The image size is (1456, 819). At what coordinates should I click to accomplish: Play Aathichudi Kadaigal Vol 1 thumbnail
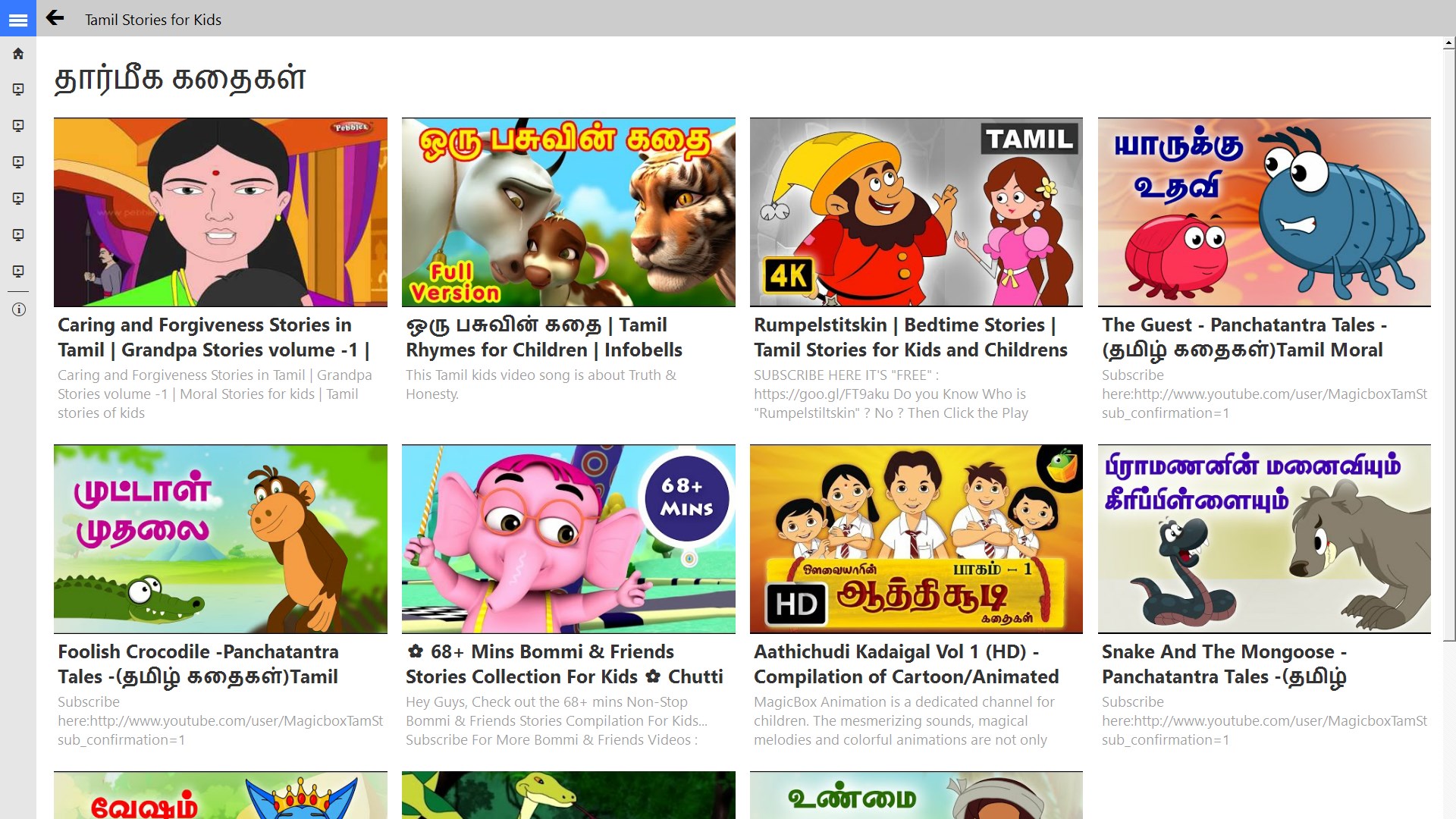916,539
